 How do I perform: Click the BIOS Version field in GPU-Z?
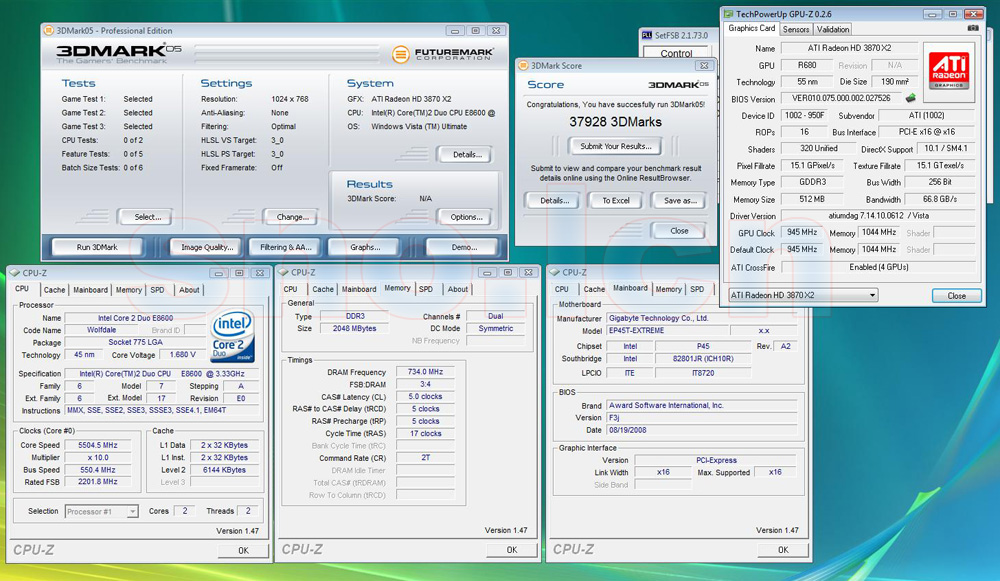click(x=841, y=98)
